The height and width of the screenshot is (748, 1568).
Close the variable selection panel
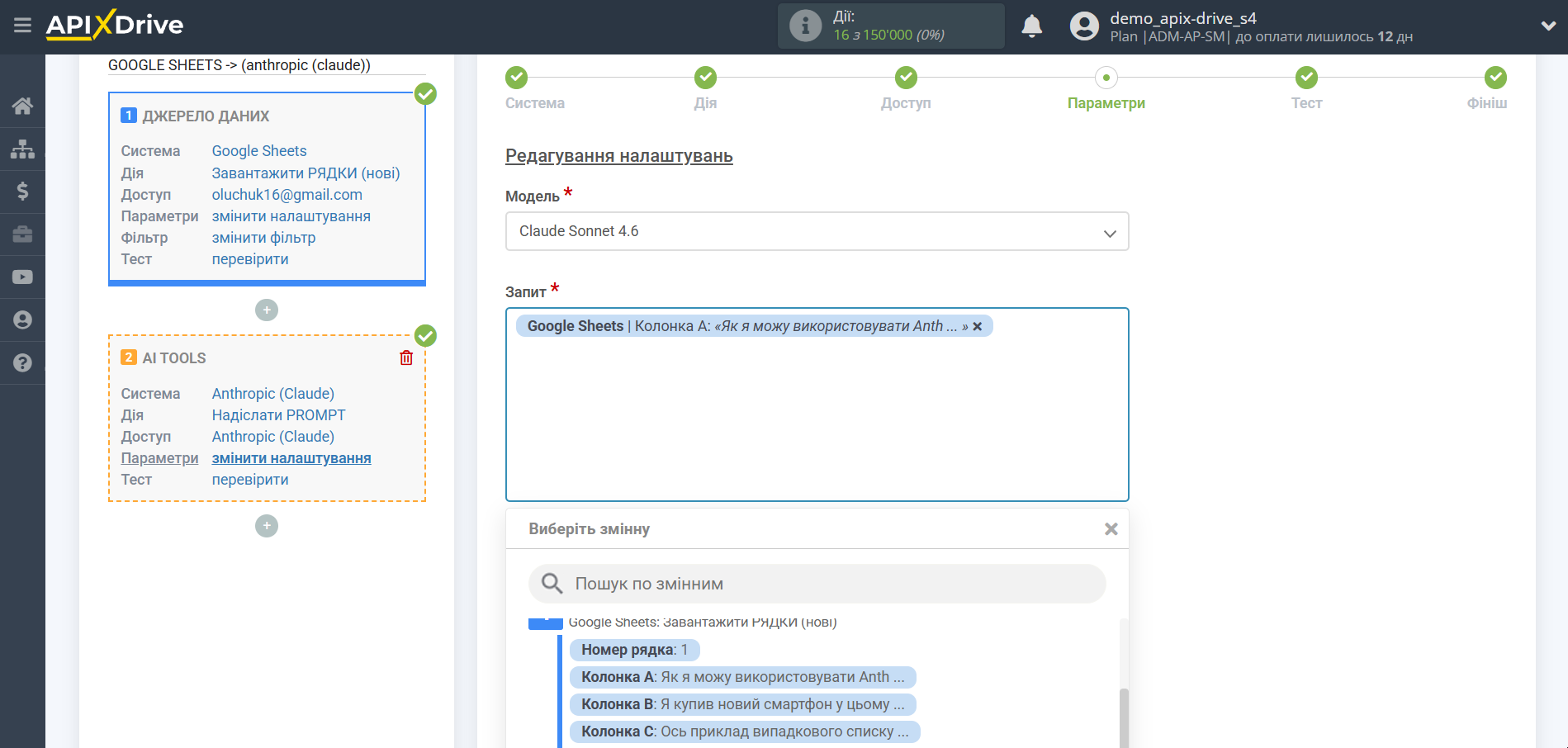(1111, 529)
